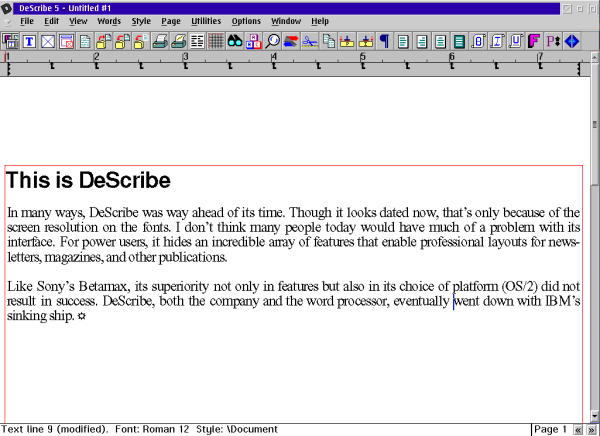The image size is (600, 436).
Task: Toggle underline with the U scroll icon
Action: coord(515,41)
